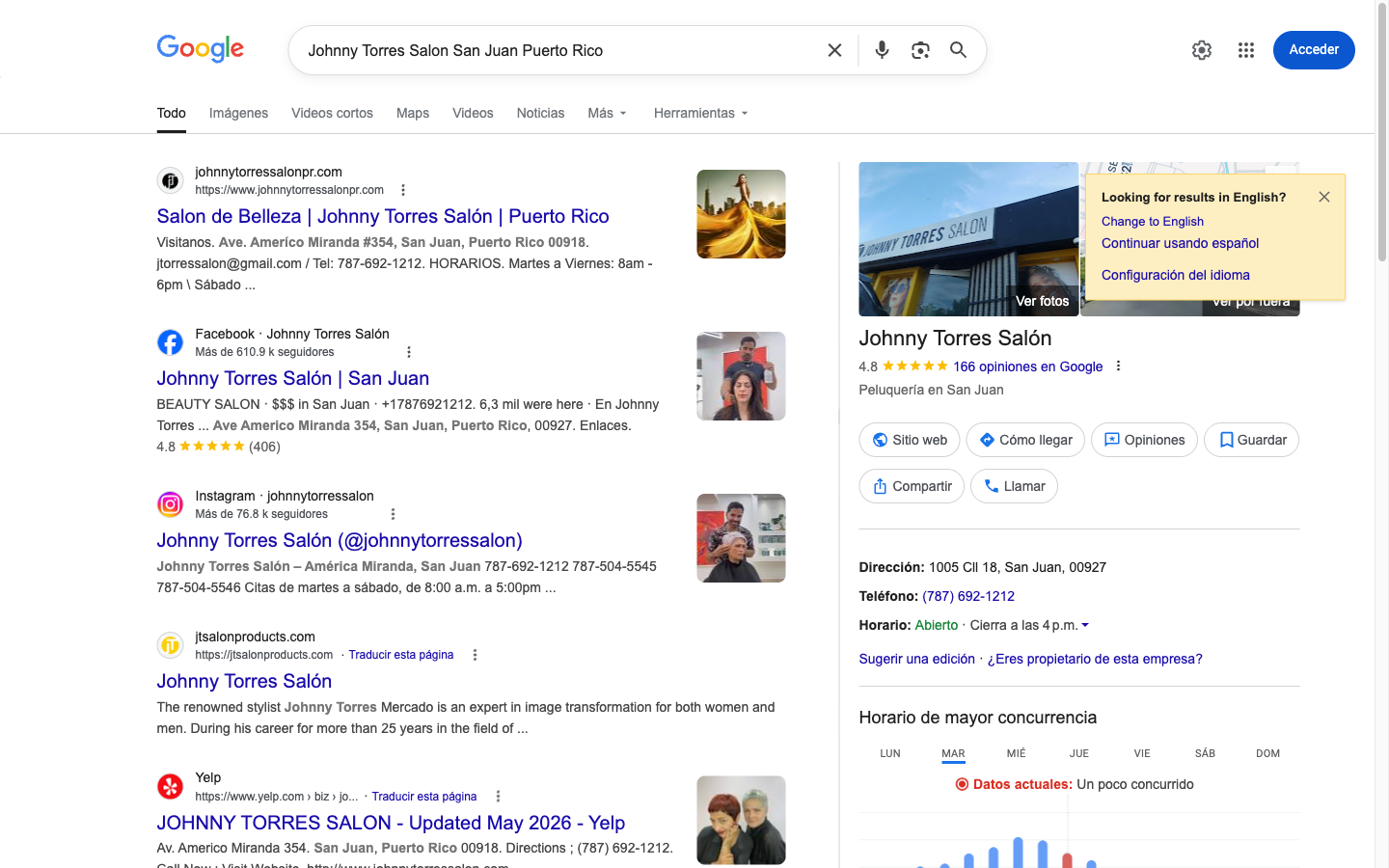This screenshot has height=868, width=1389.
Task: Open the @johnnytorressalon Instagram result
Action: coord(340,540)
